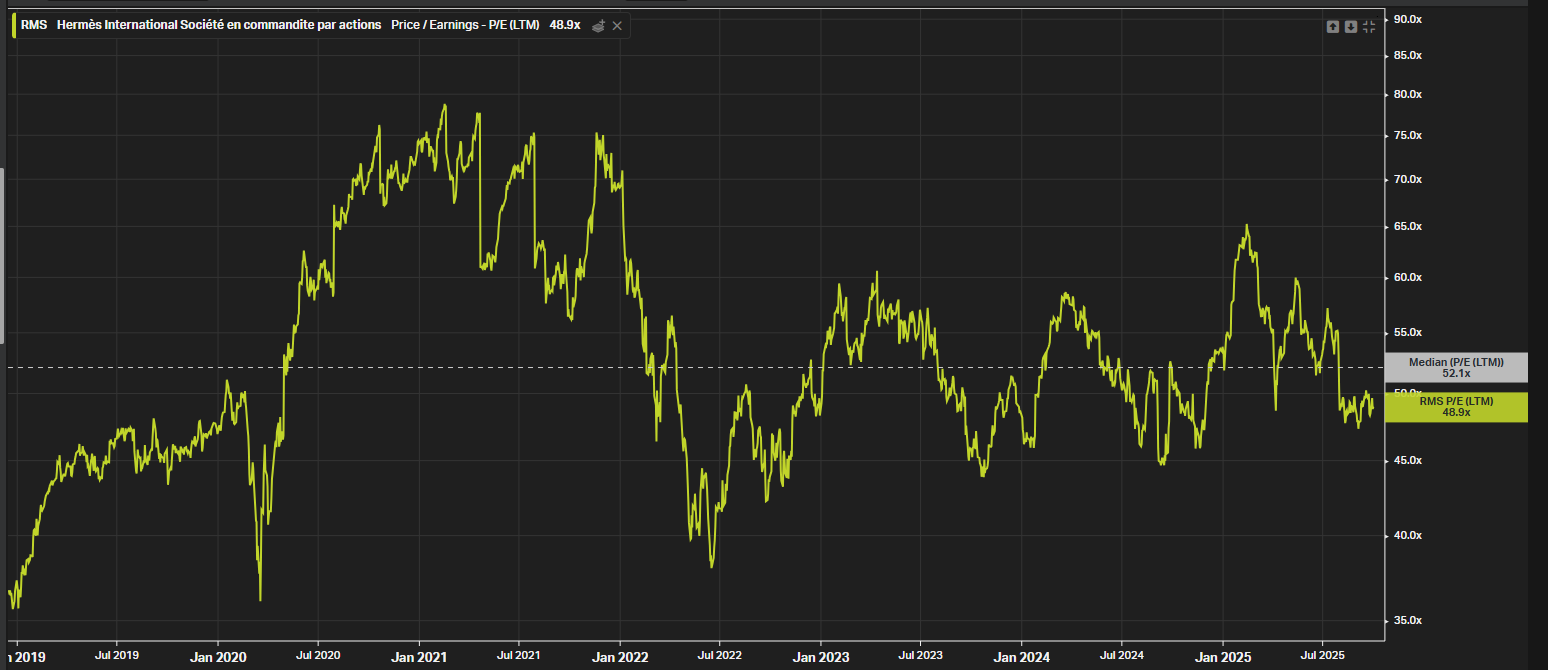The width and height of the screenshot is (1548, 670).
Task: Click the Median (P/E (LTM)) 52.1x tag
Action: tap(1455, 367)
